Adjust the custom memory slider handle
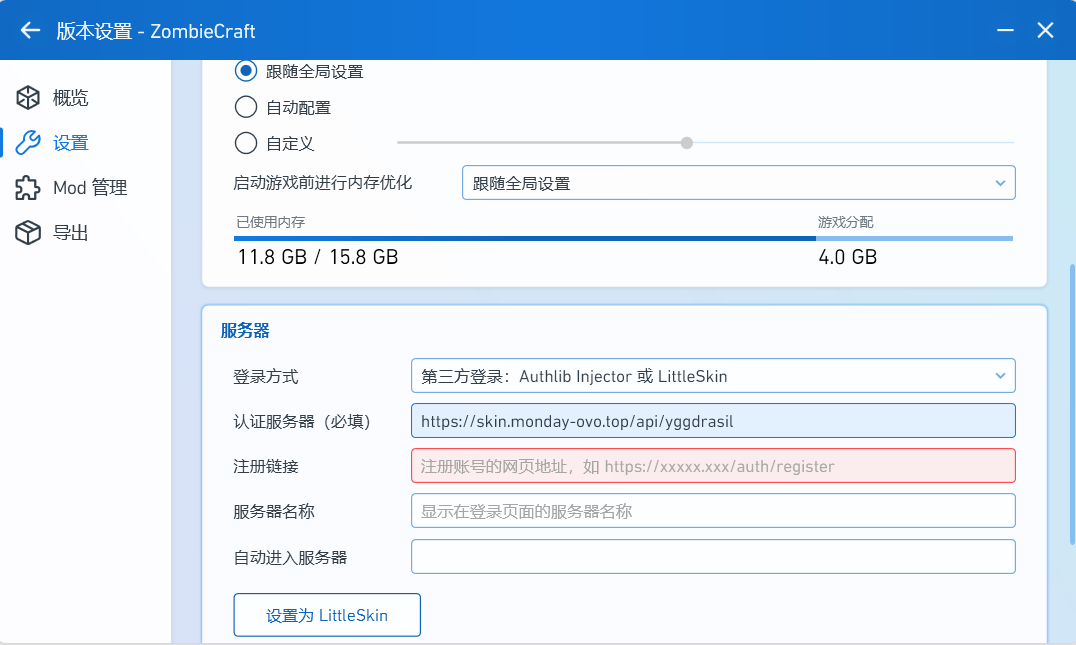Viewport: 1076px width, 645px height. click(687, 143)
